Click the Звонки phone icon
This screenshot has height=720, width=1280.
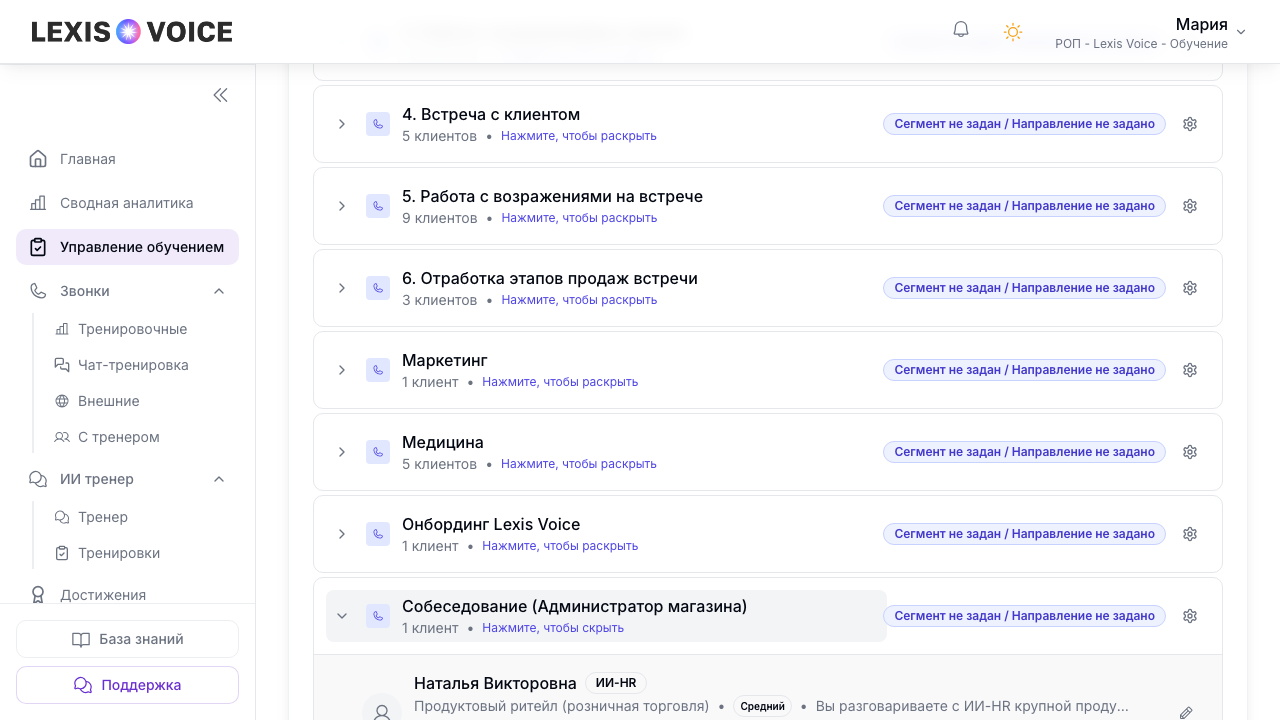coord(38,291)
